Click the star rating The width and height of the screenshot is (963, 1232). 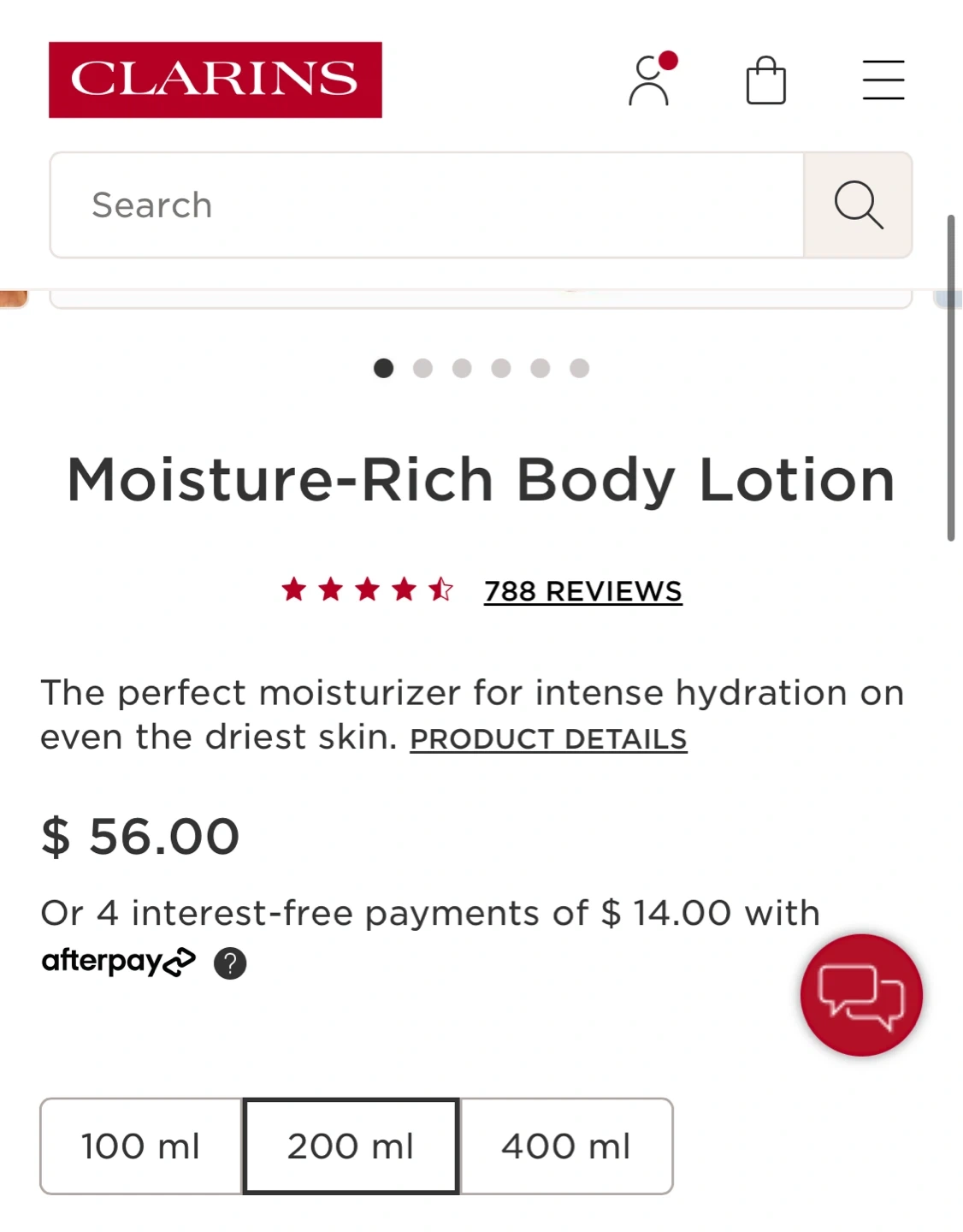pyautogui.click(x=368, y=590)
